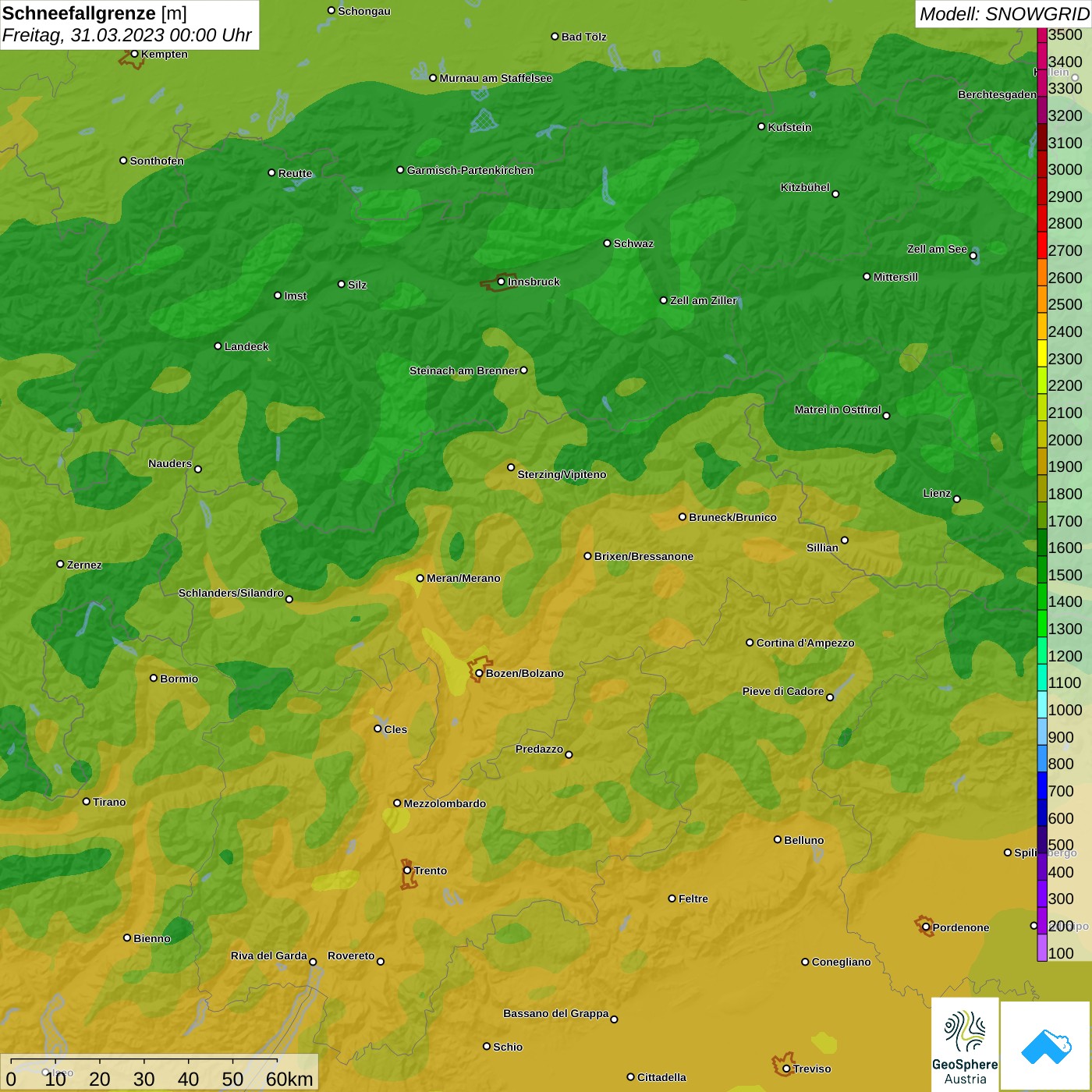Click the Lienz location marker
1092x1092 pixels.
tap(957, 499)
